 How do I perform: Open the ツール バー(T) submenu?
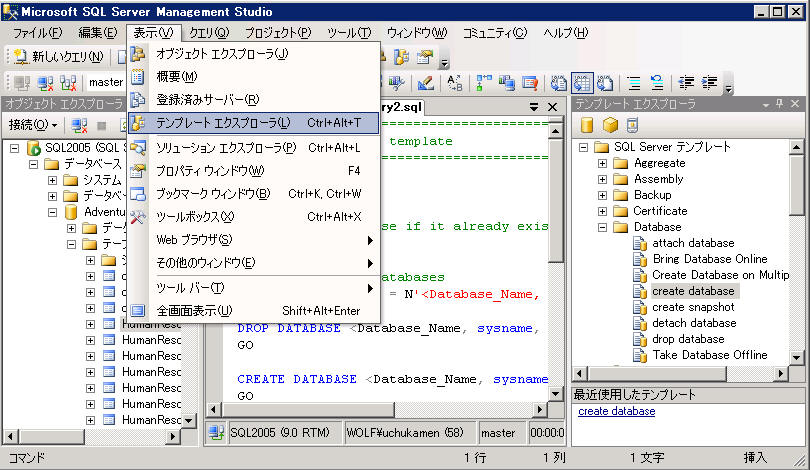(x=254, y=288)
